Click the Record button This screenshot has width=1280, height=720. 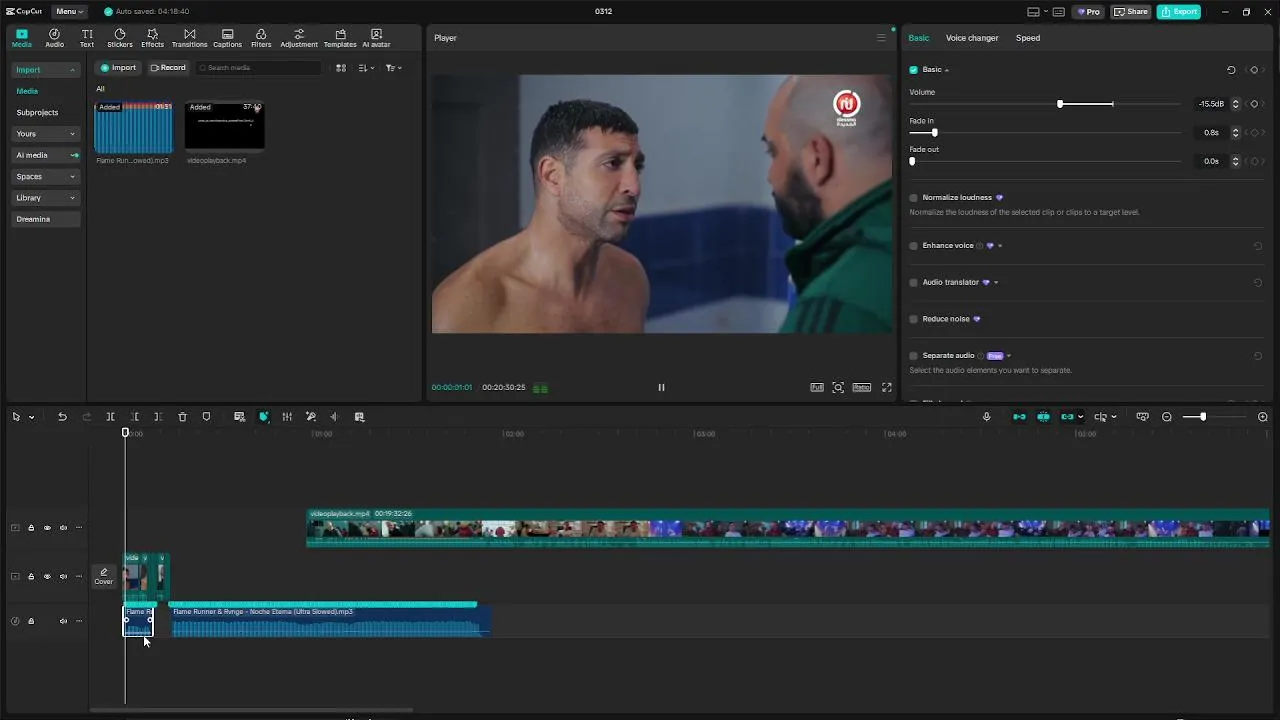(168, 68)
